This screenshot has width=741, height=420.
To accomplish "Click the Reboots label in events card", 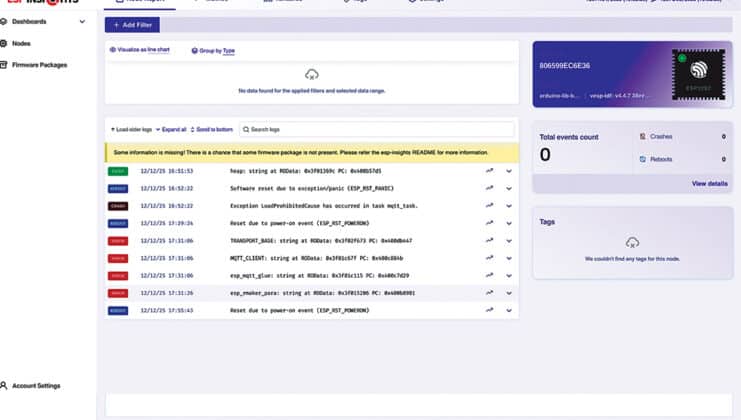I will 661,159.
